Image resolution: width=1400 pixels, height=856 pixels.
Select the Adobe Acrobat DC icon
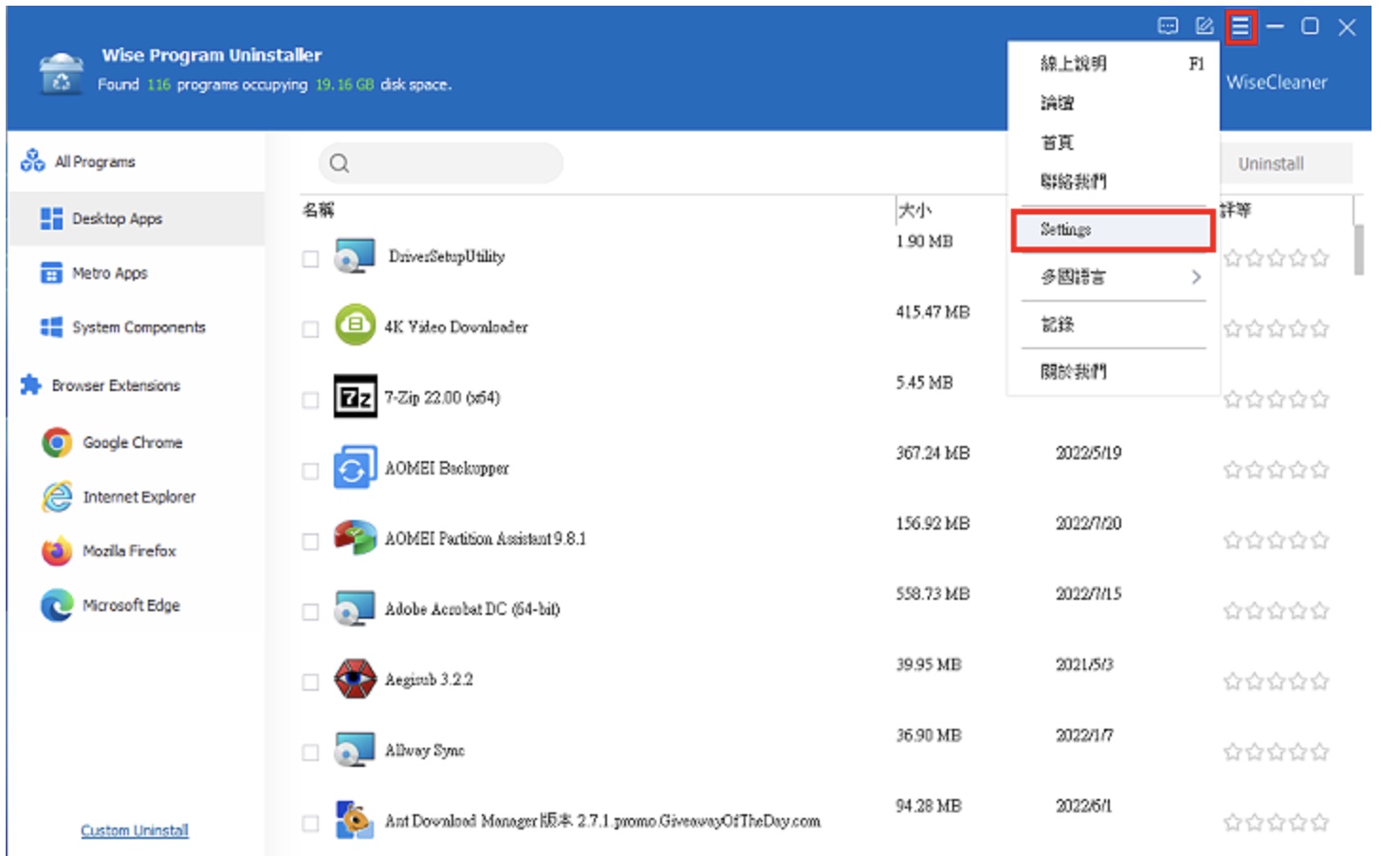coord(355,608)
